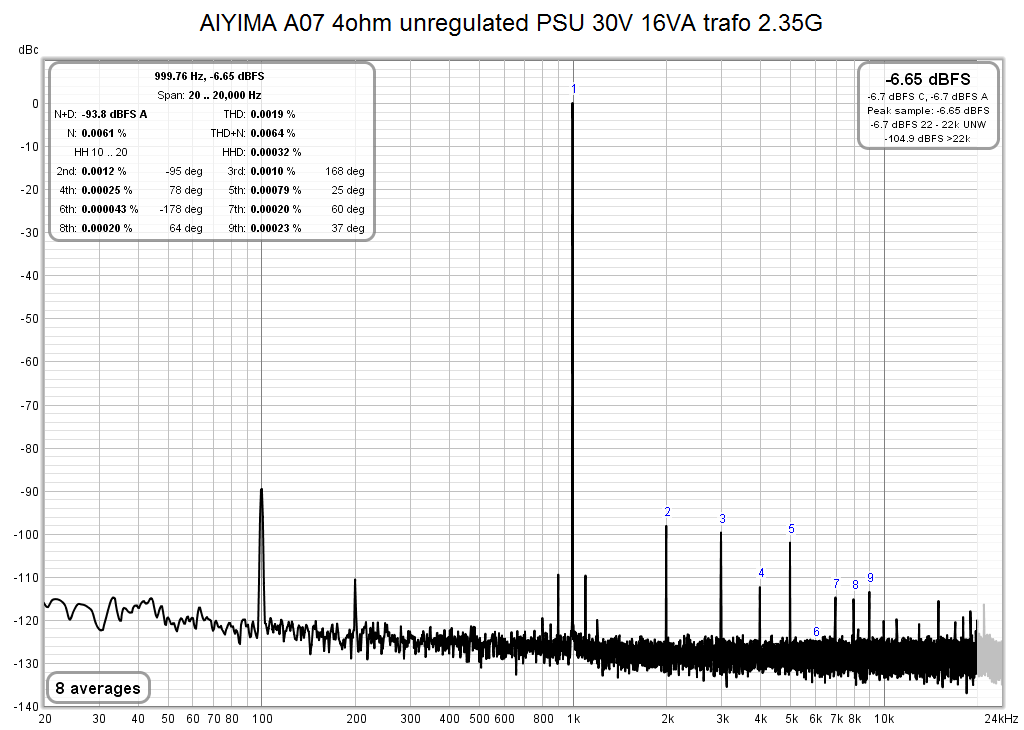Click harmonic marker '3' near 3k

coord(722,518)
